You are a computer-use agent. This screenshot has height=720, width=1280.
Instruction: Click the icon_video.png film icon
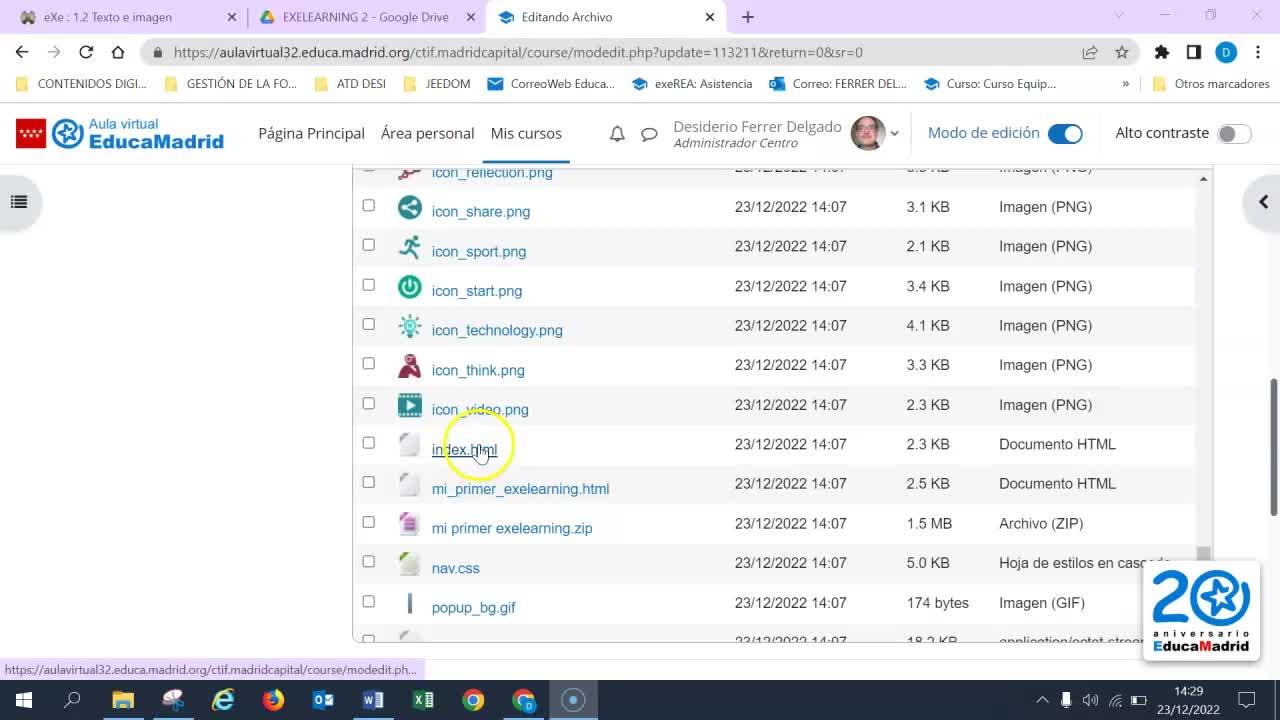point(409,405)
